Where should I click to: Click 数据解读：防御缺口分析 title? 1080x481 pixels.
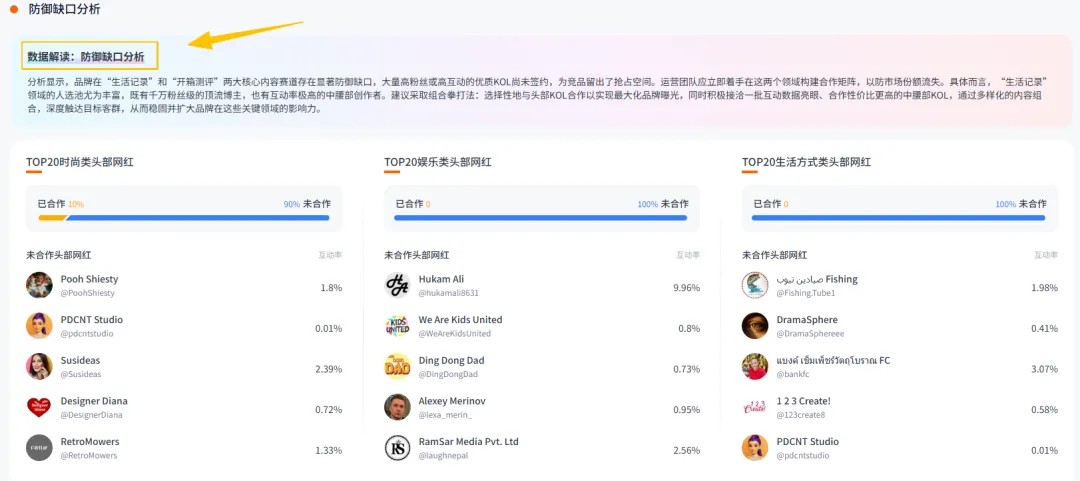point(86,56)
